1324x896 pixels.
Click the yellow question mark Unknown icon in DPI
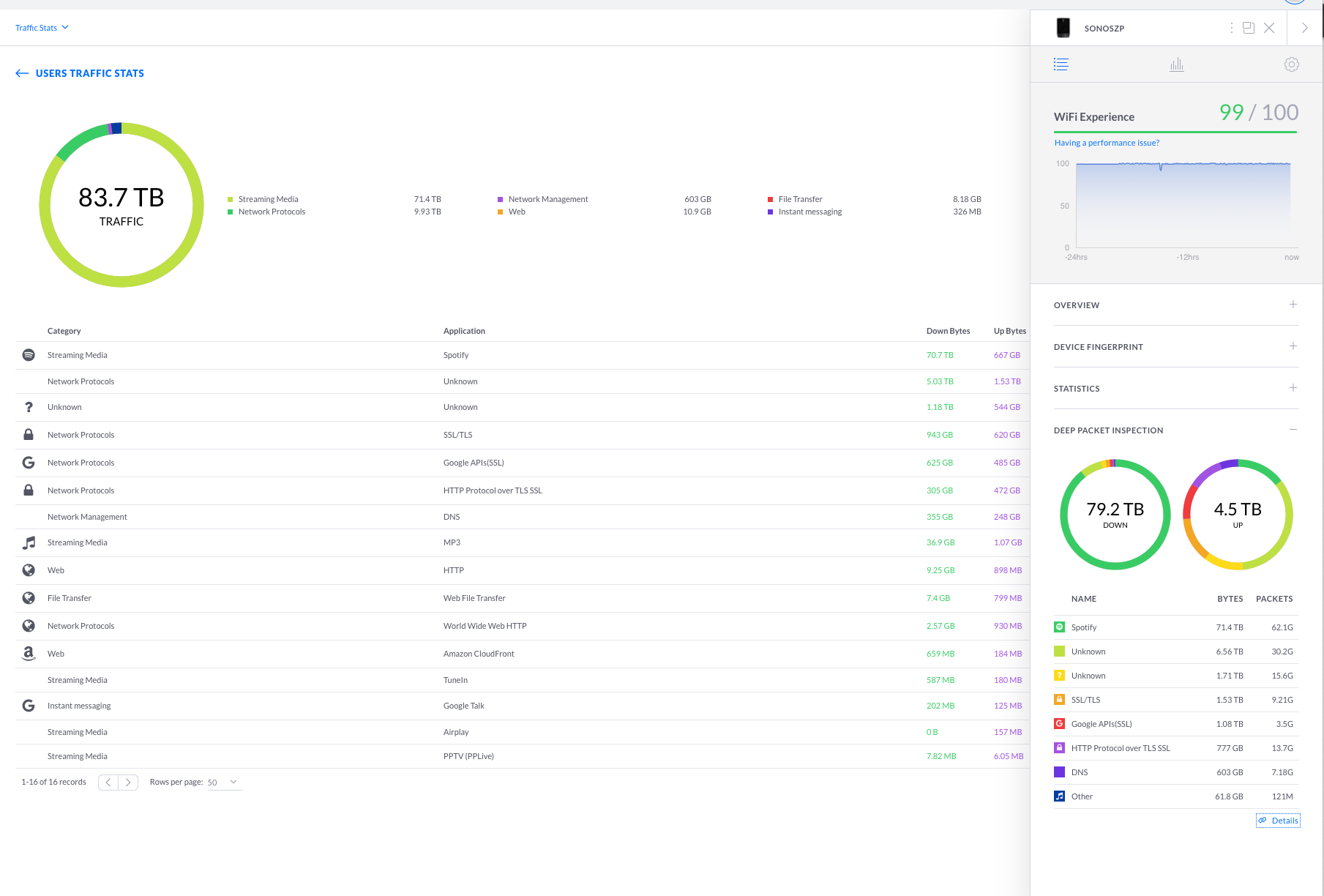tap(1059, 675)
